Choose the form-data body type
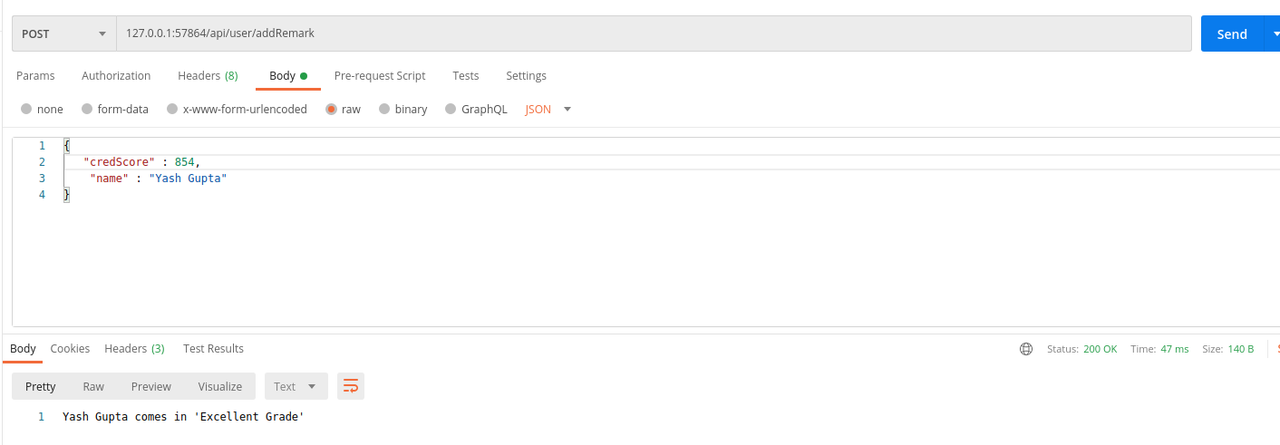 [115, 109]
